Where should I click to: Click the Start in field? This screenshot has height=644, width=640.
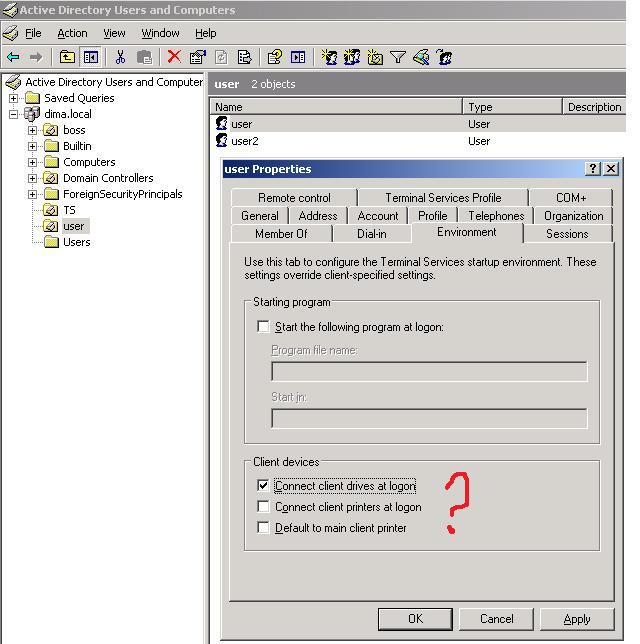coord(429,418)
